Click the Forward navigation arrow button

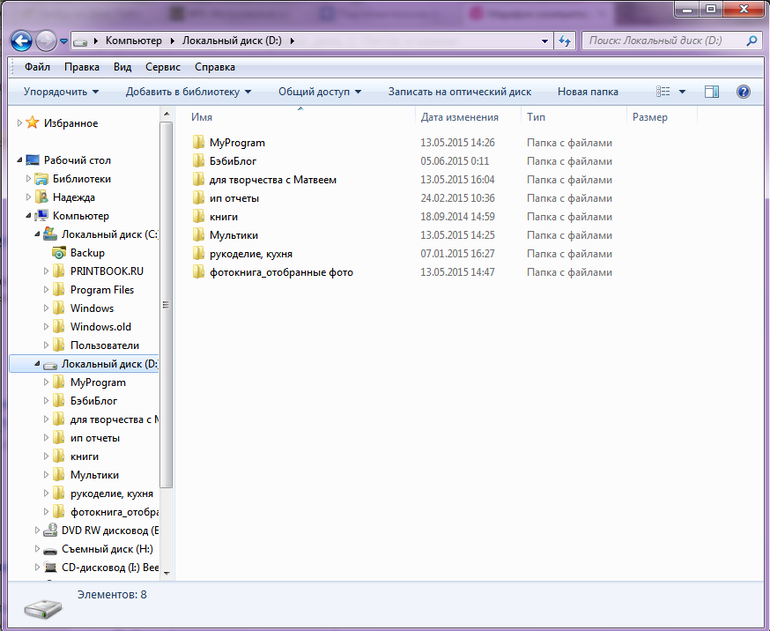[47, 41]
